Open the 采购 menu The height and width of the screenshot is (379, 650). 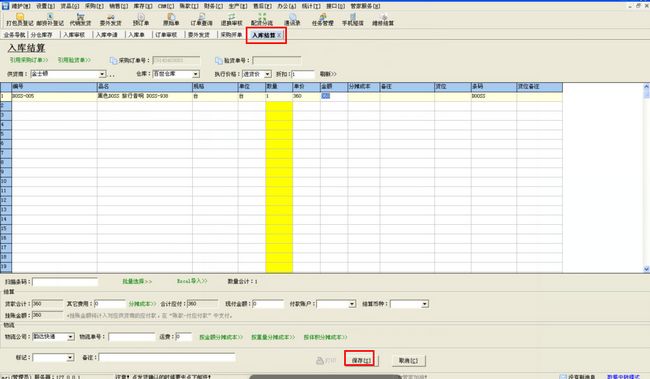pos(94,6)
